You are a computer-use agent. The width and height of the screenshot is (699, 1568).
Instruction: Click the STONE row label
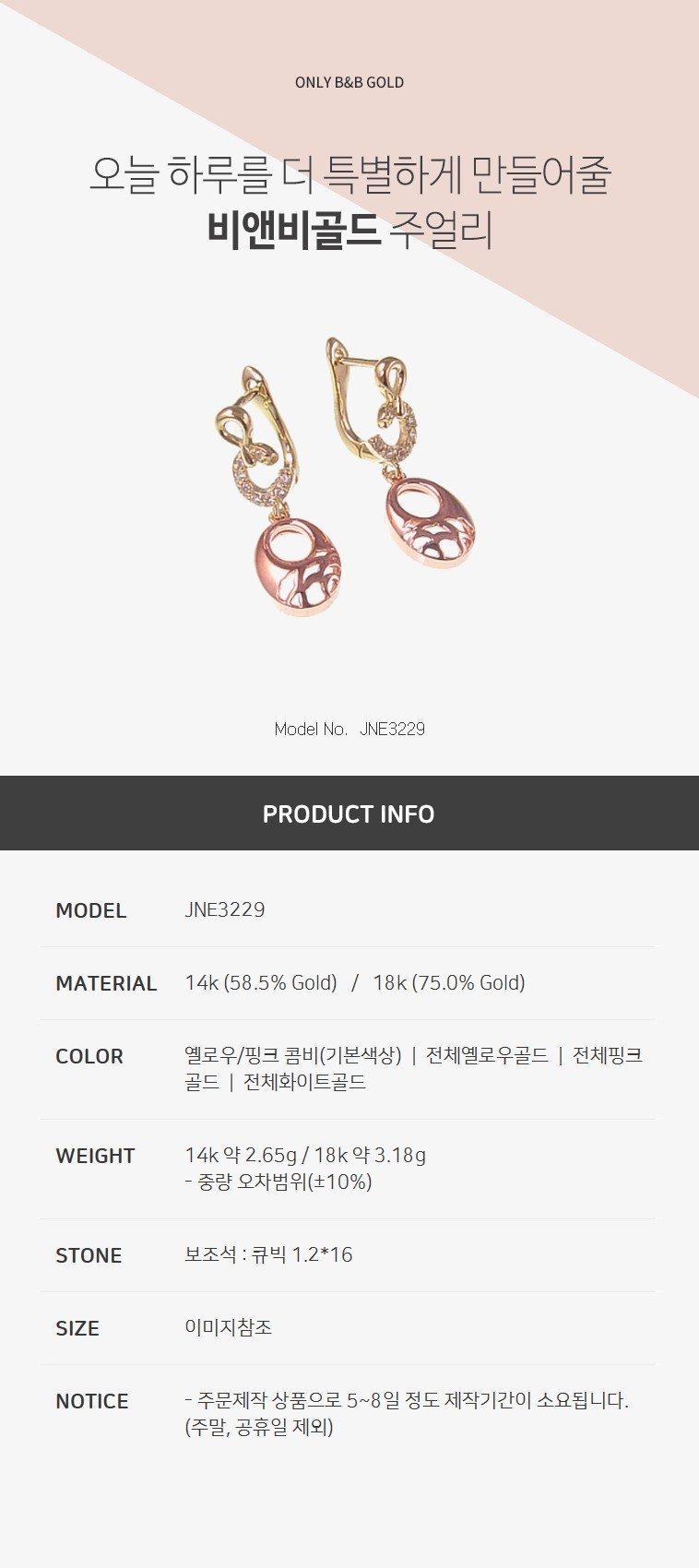pos(89,1255)
